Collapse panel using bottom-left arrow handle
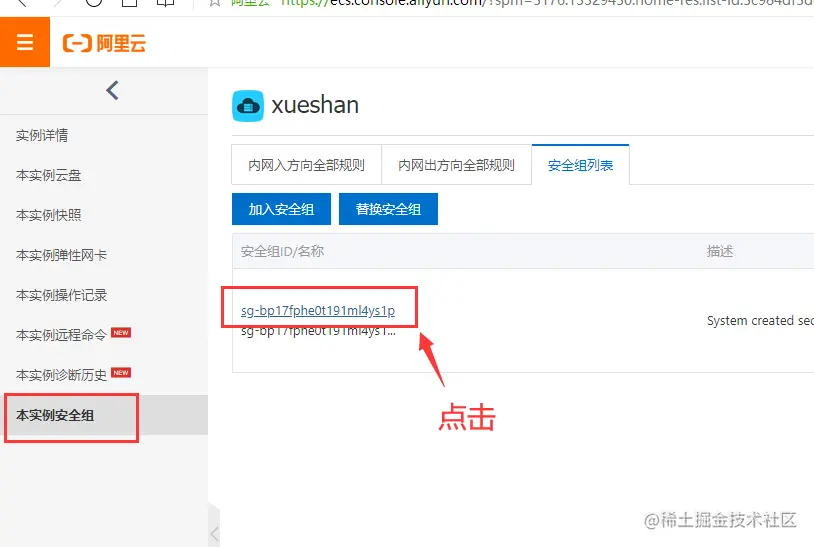The image size is (814, 547). (214, 533)
